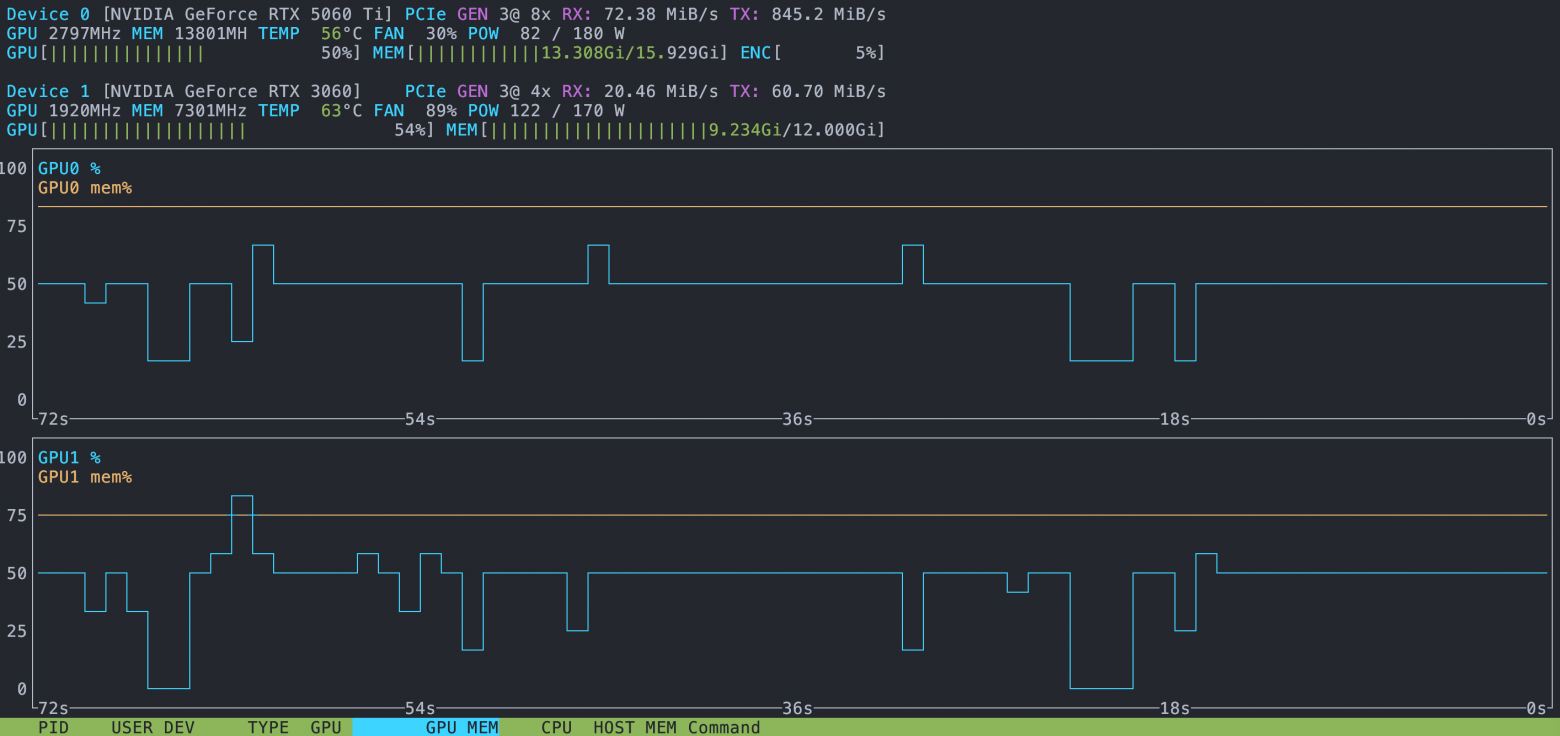Click 'PCIe GEN 3@ 8x' link info
The image size is (1560, 736).
[478, 15]
